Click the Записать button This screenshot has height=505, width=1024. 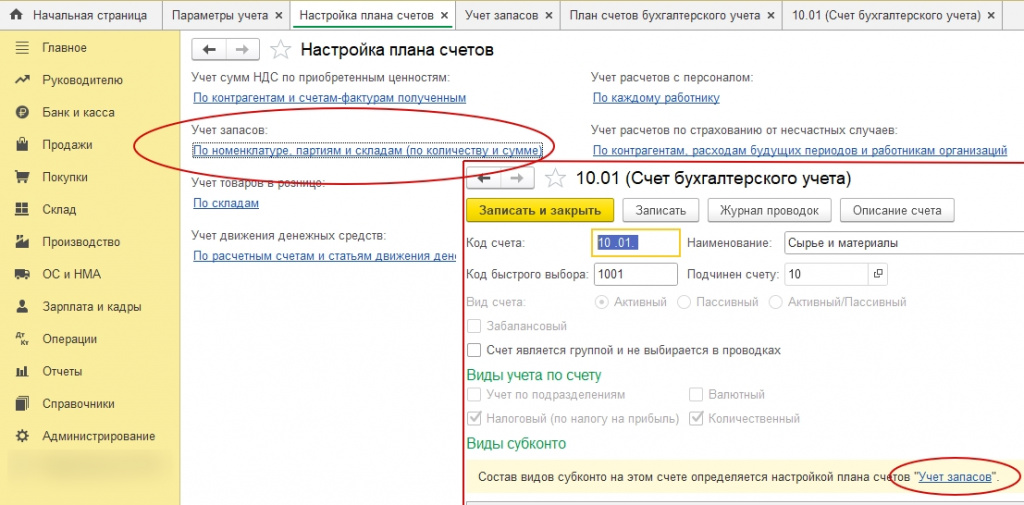point(661,210)
